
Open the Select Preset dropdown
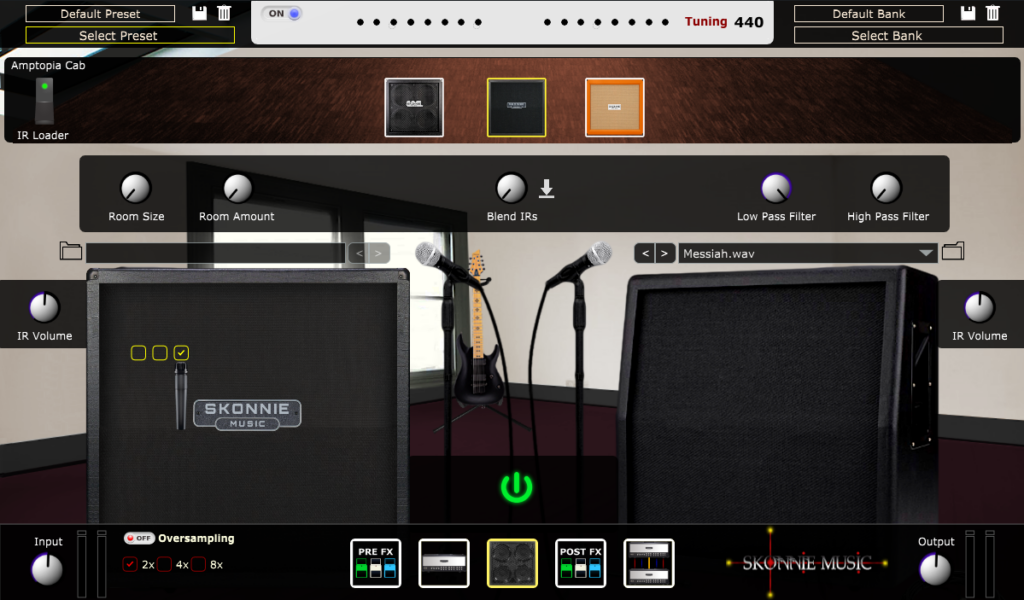(130, 35)
